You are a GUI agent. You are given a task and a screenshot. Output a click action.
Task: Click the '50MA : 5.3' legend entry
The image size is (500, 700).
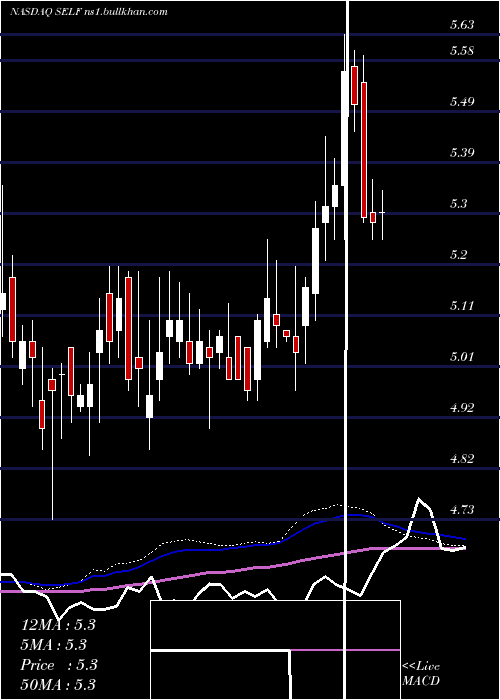(x=58, y=685)
